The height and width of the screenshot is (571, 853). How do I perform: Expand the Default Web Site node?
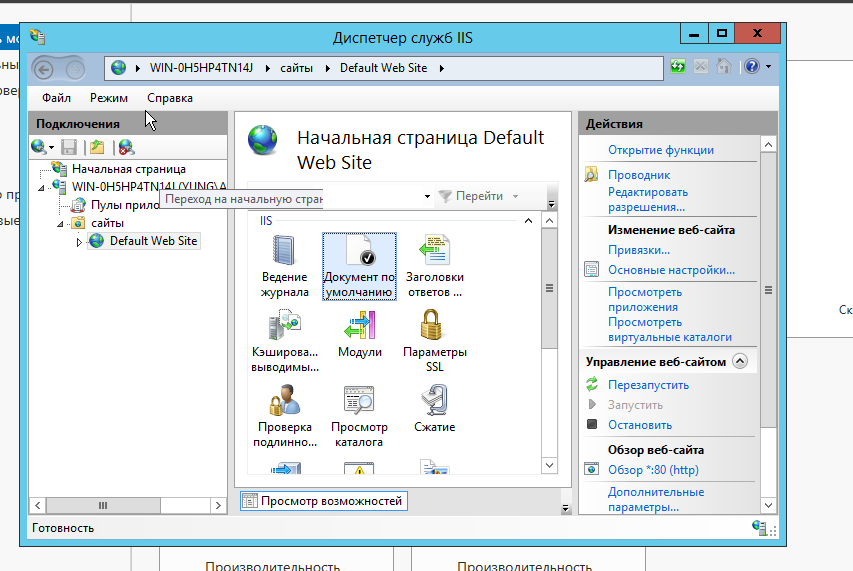tap(79, 242)
